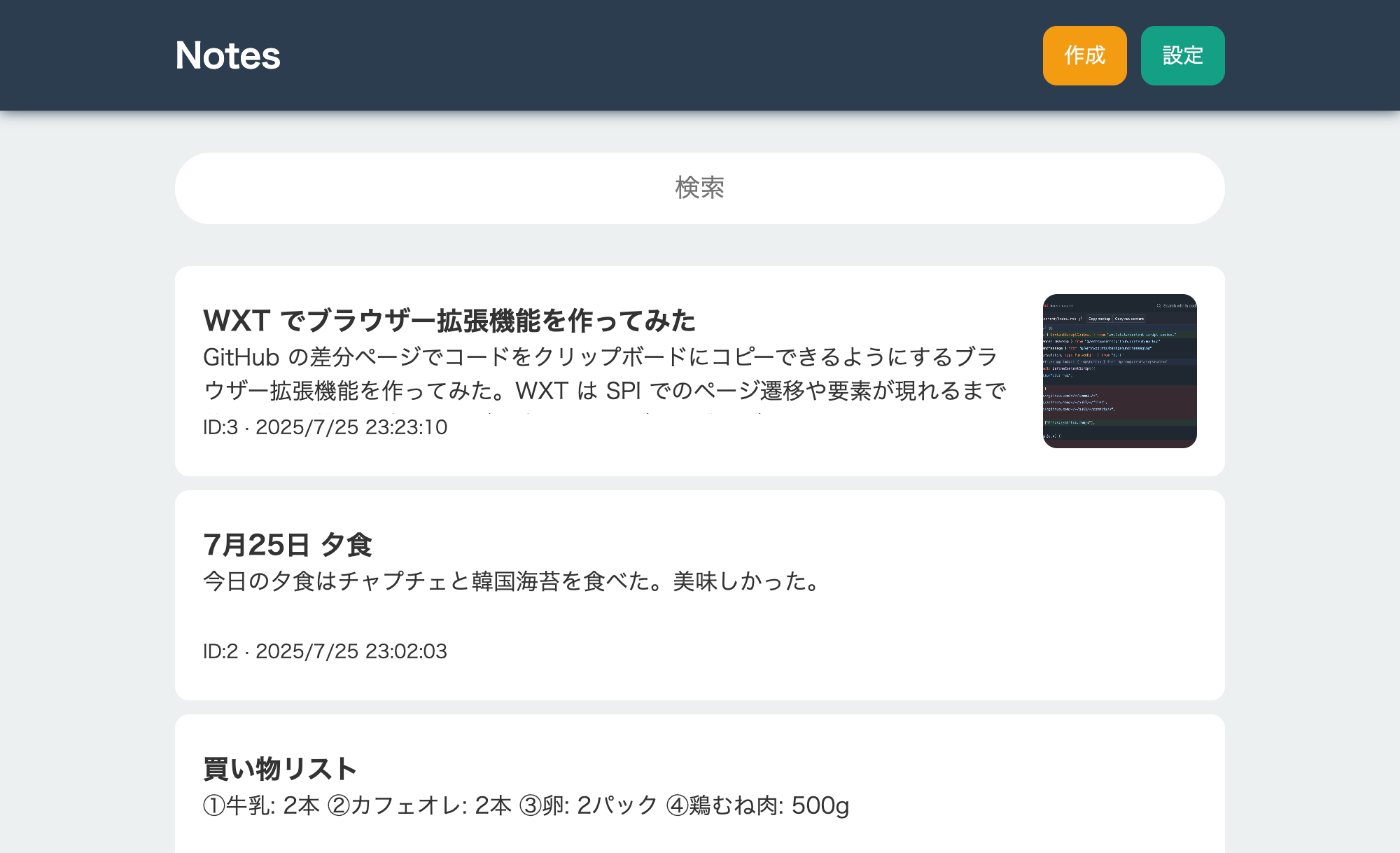1400x853 pixels.
Task: Open the code screenshot thumbnail image
Action: [1119, 370]
